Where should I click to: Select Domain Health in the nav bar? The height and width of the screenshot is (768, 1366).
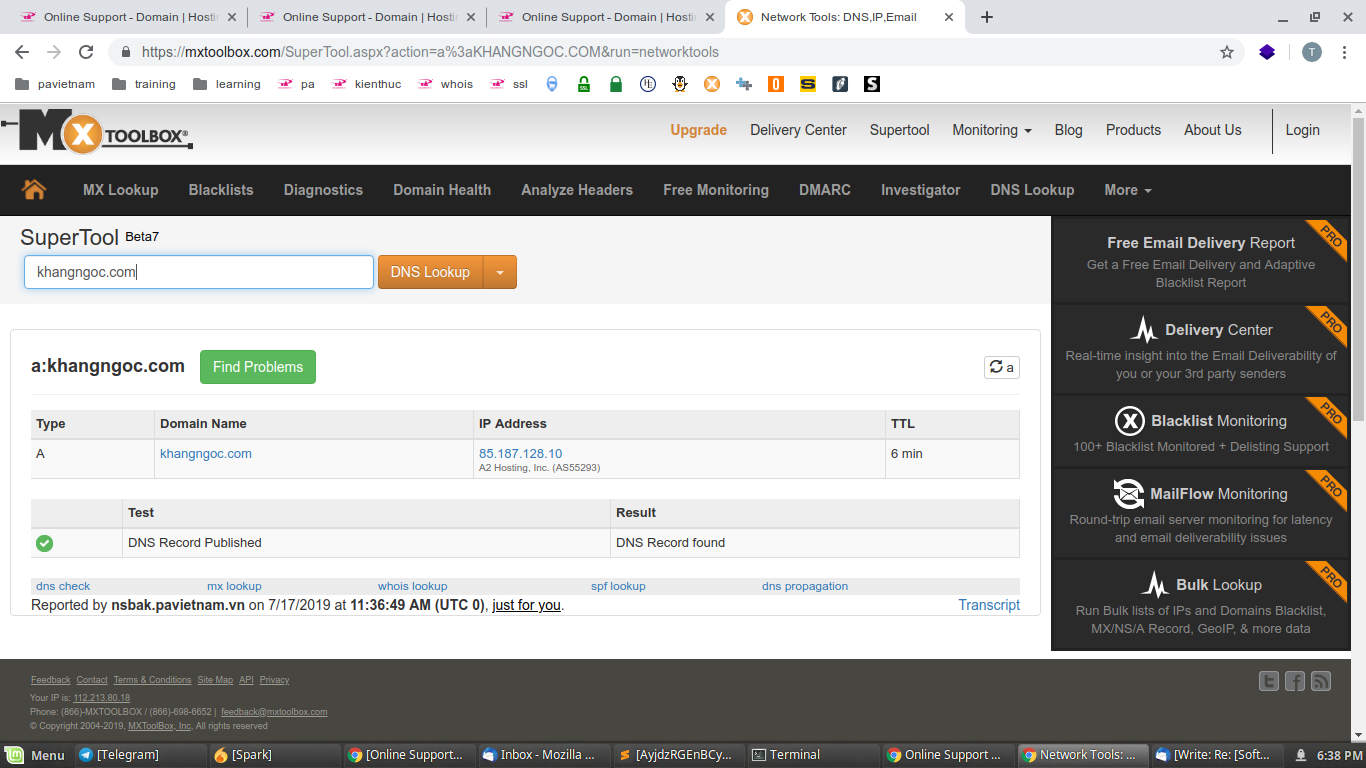(x=442, y=190)
